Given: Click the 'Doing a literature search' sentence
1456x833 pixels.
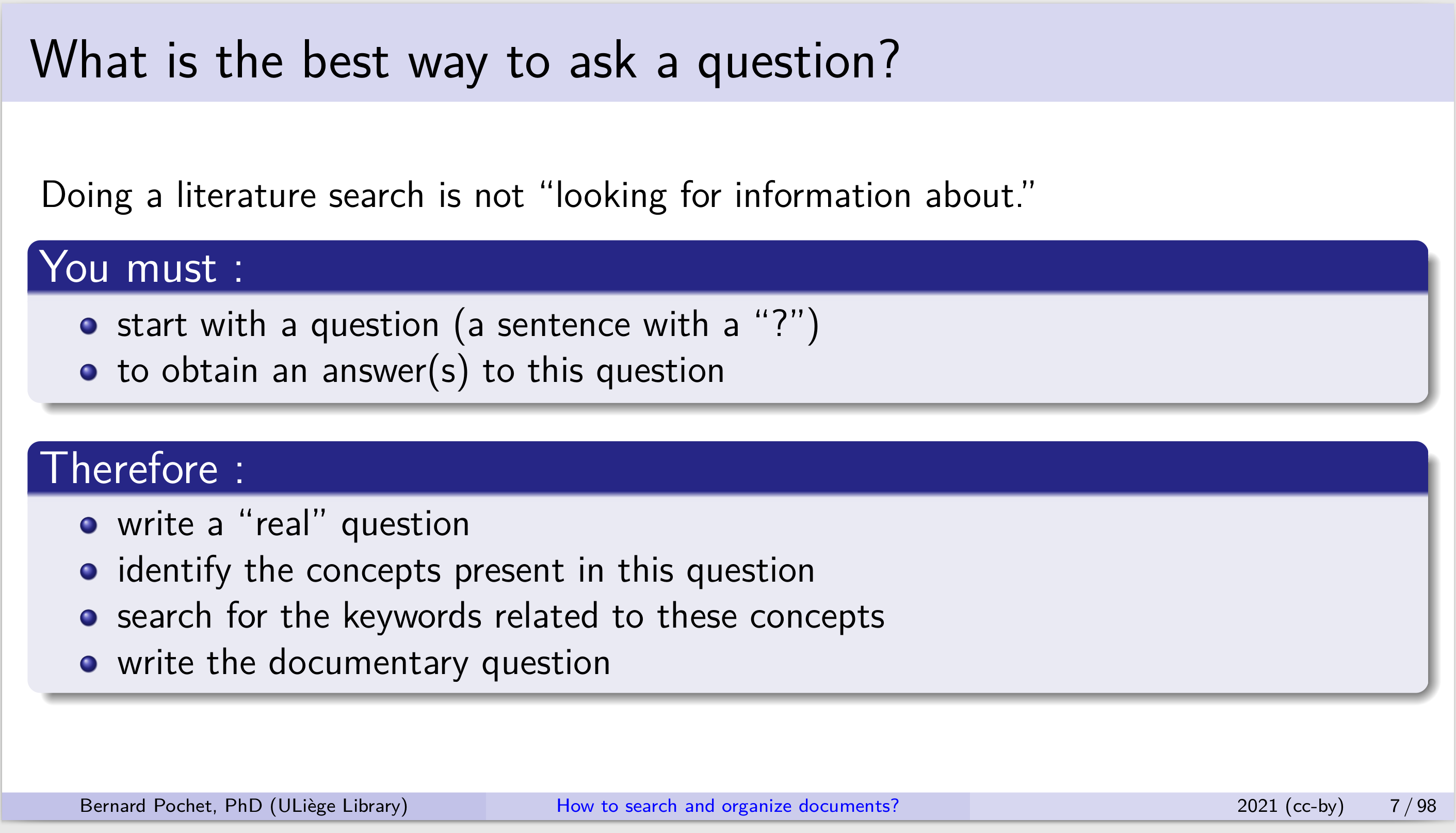Looking at the screenshot, I should tap(538, 196).
